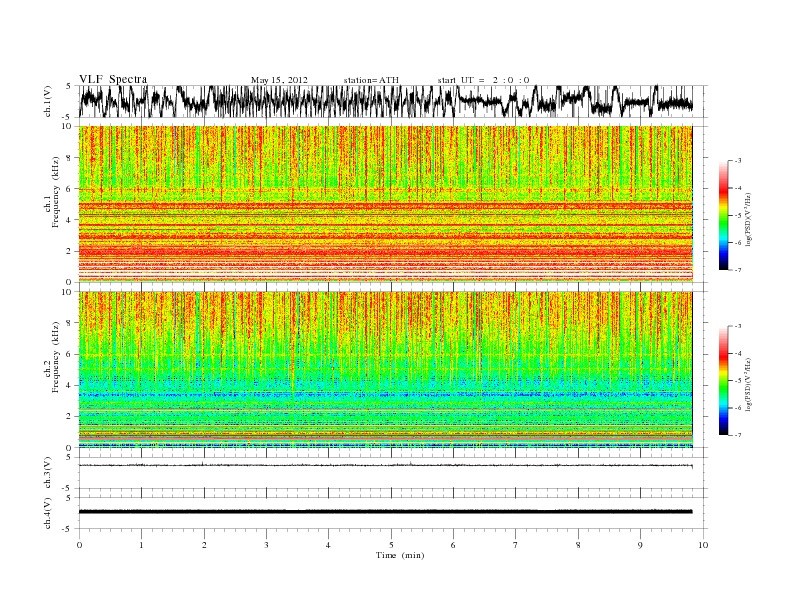Image resolution: width=792 pixels, height=612 pixels.
Task: Click the "ch.1(V)" axis label
Action: tap(48, 101)
